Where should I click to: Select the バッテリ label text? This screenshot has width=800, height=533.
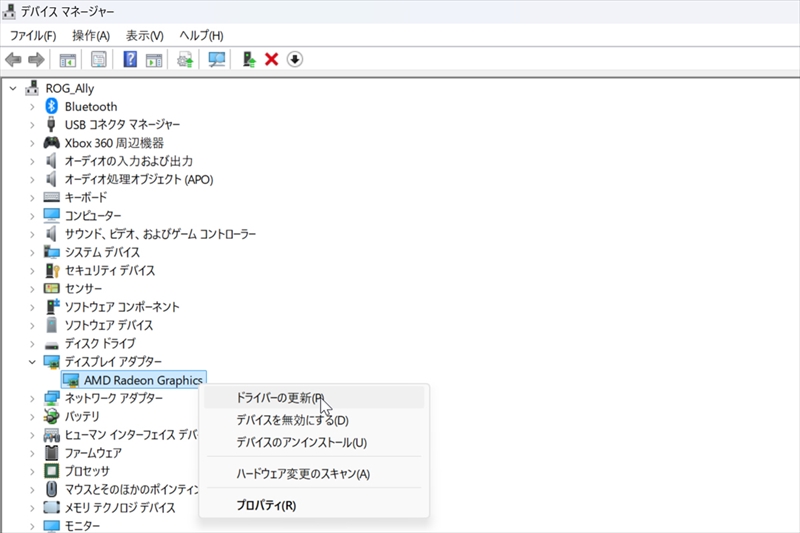coord(82,416)
